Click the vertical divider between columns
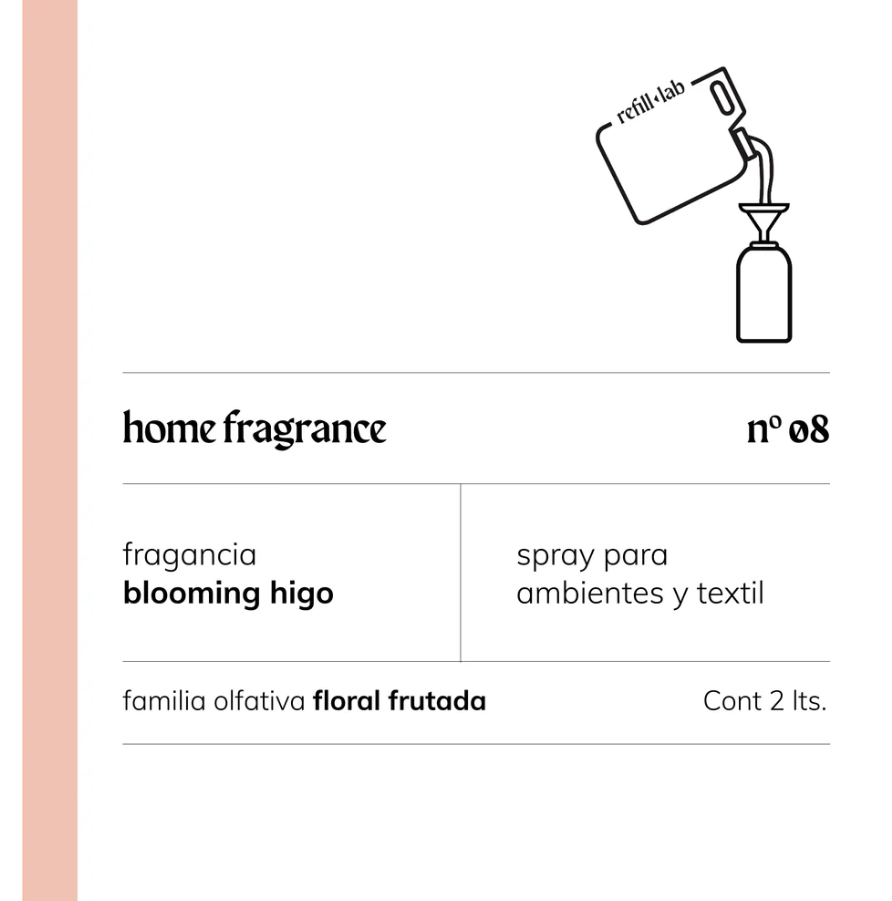 pyautogui.click(x=461, y=572)
